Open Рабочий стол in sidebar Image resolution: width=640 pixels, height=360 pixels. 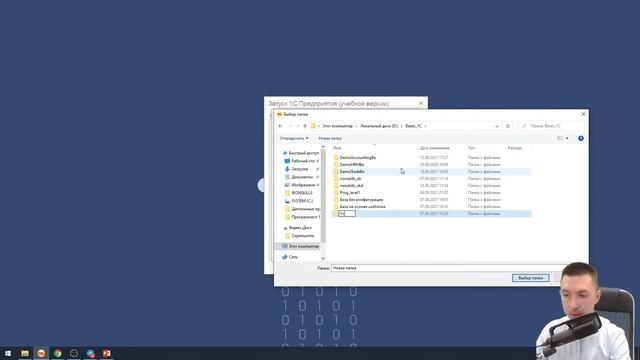coord(301,161)
